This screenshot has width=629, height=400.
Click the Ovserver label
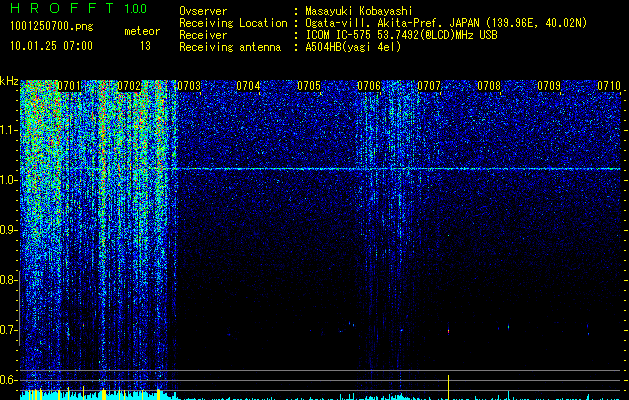(203, 11)
